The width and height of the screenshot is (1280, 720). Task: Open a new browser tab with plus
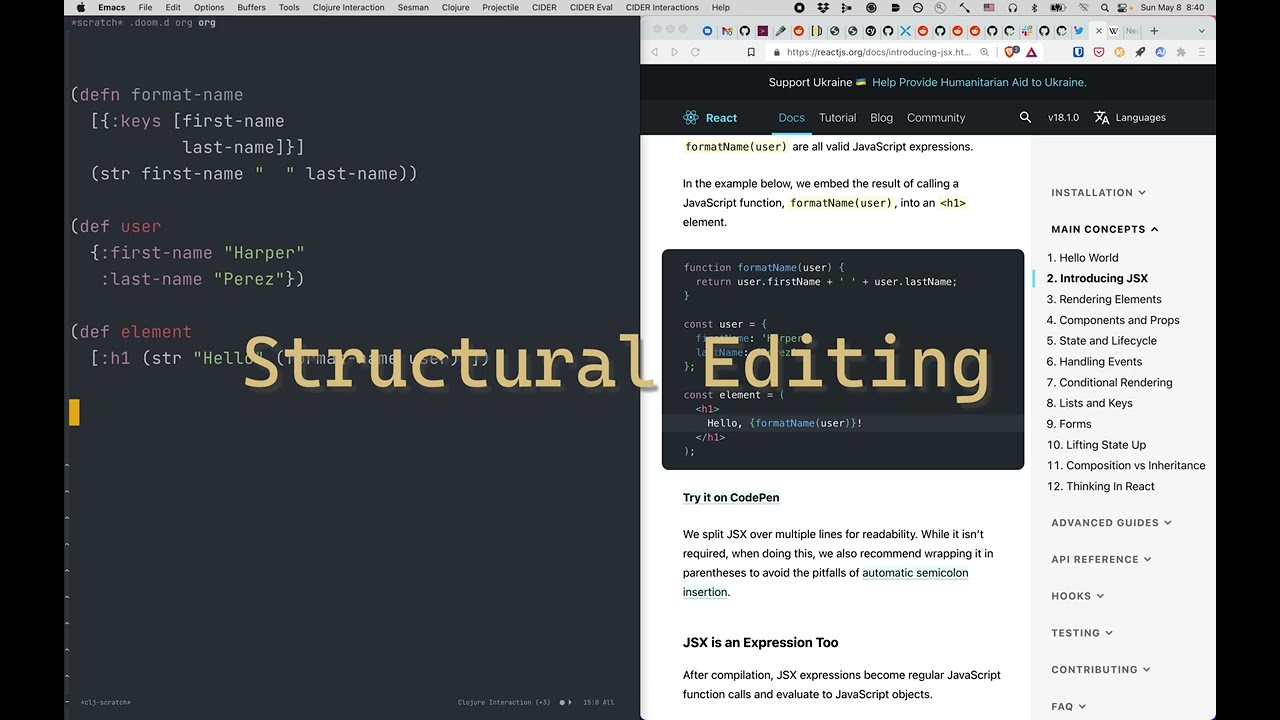(x=1154, y=31)
